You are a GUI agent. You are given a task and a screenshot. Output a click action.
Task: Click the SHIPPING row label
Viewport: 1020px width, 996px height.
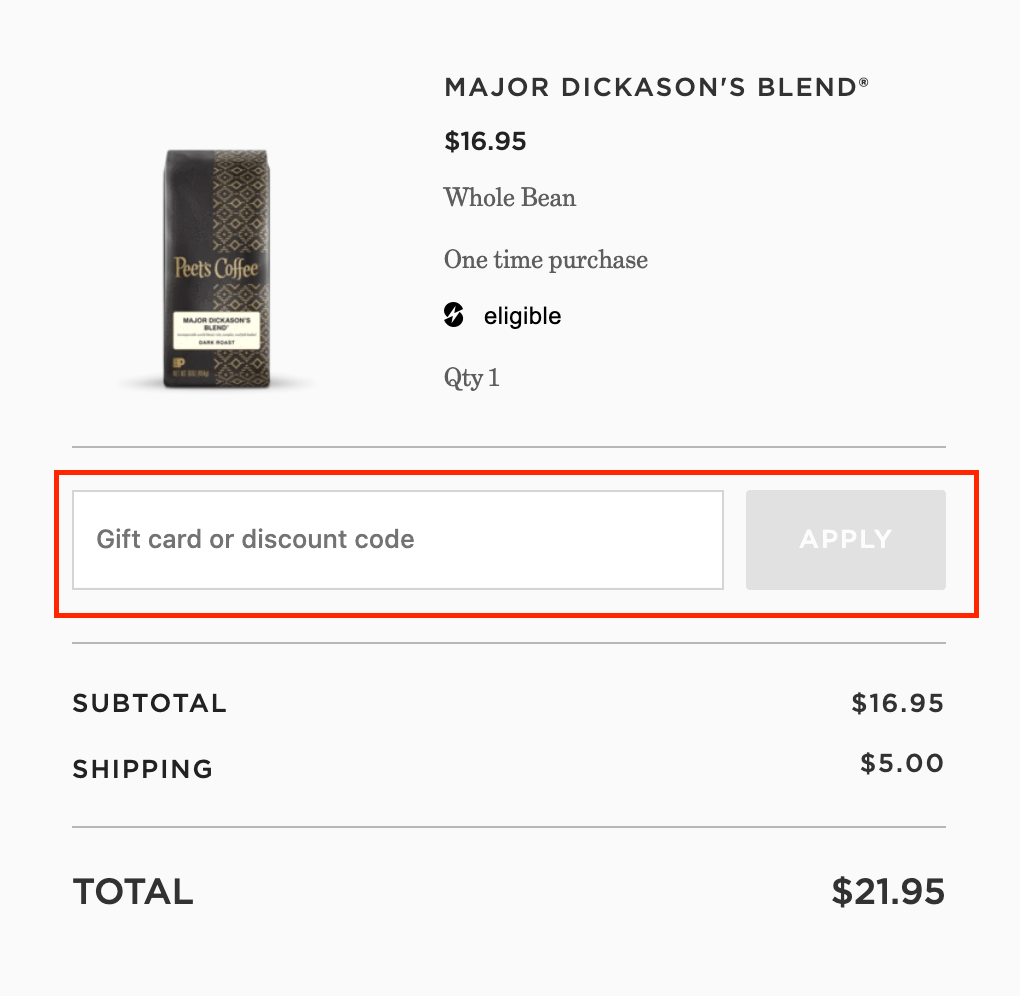coord(142,769)
